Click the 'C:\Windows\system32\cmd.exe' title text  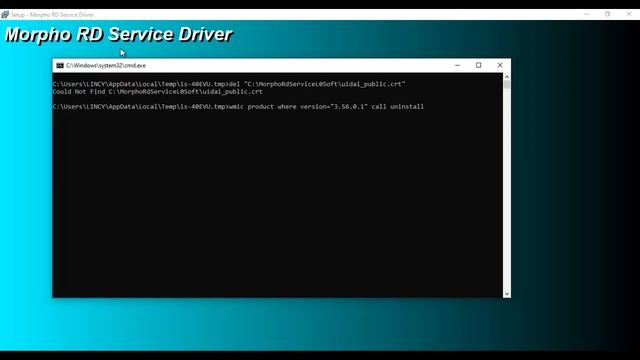pos(106,65)
